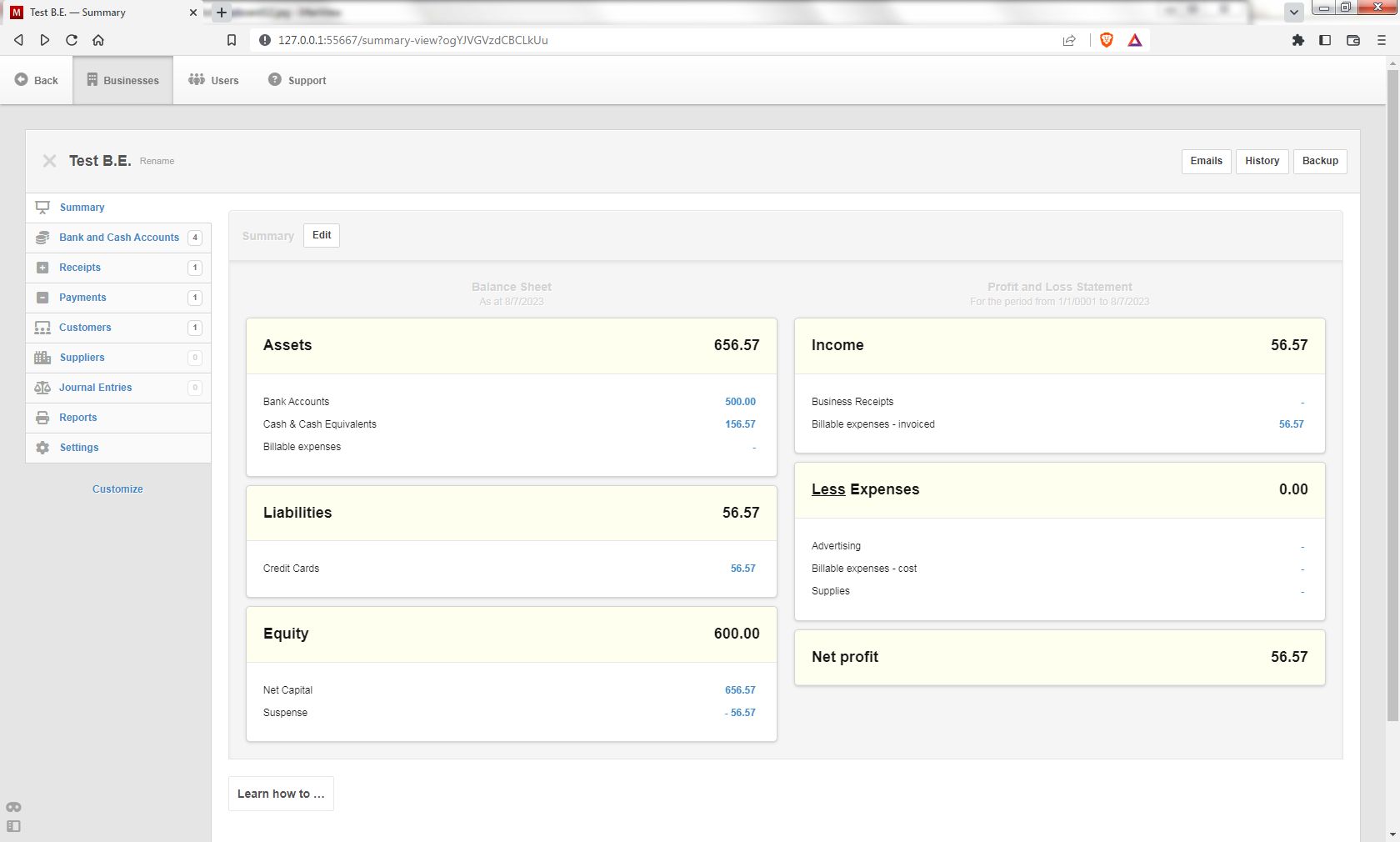The image size is (1400, 842).
Task: Select the Suppliers building icon
Action: click(x=42, y=358)
